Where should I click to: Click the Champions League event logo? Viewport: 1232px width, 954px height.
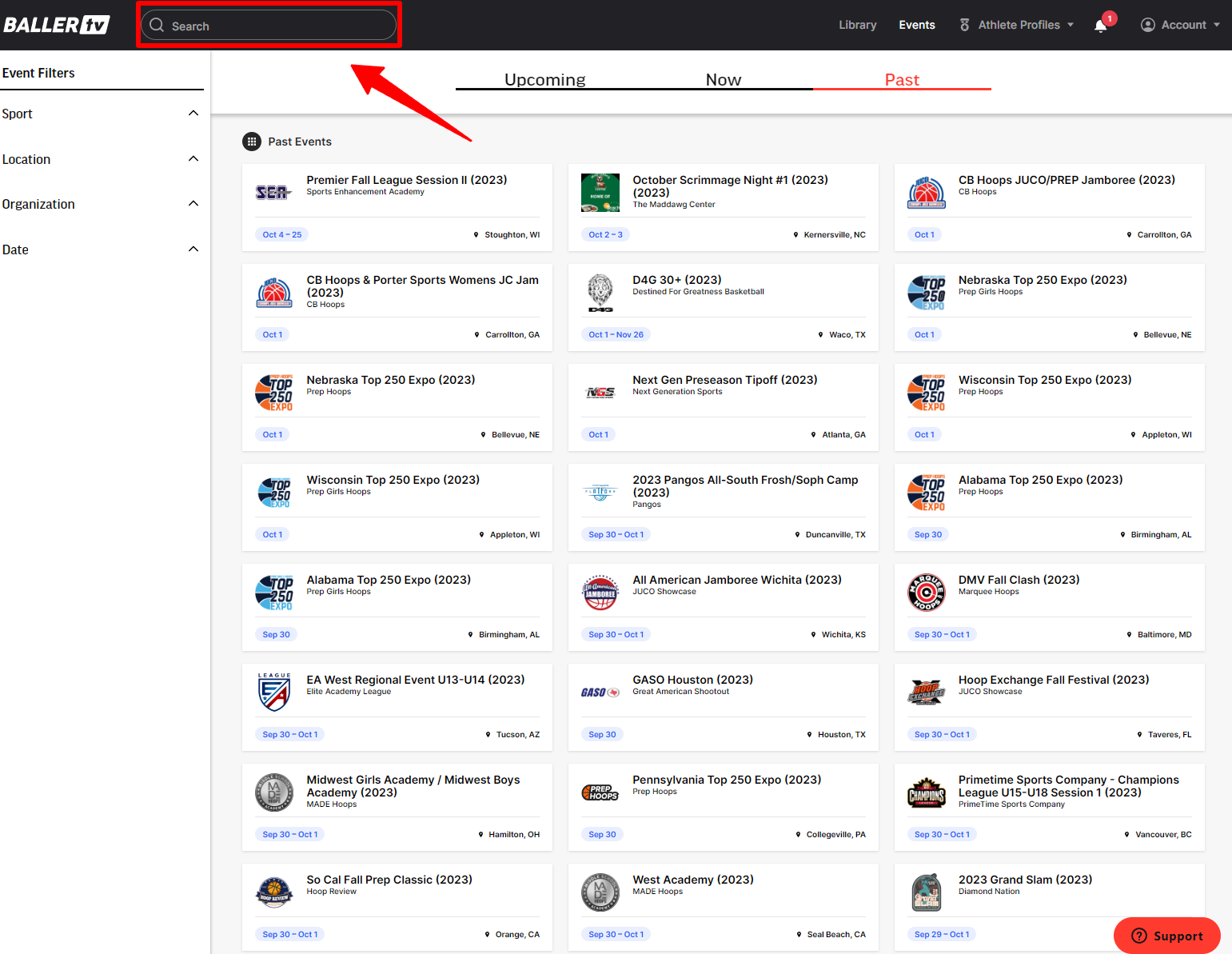tap(927, 792)
